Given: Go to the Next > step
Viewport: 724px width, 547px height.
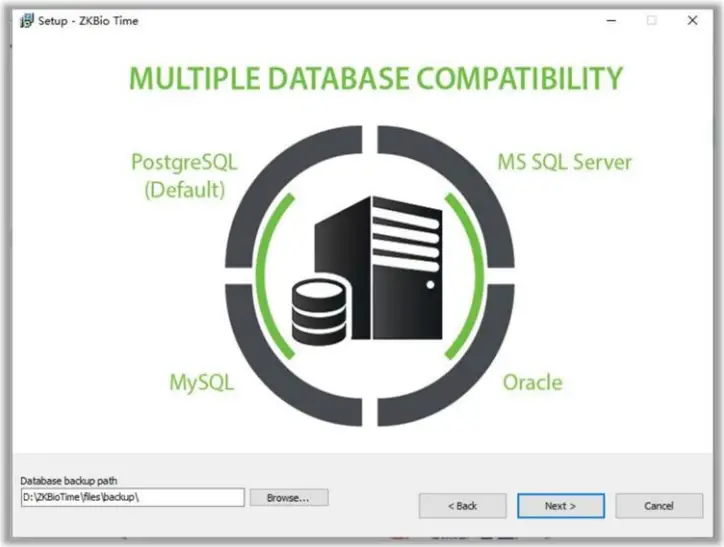Looking at the screenshot, I should coord(561,506).
